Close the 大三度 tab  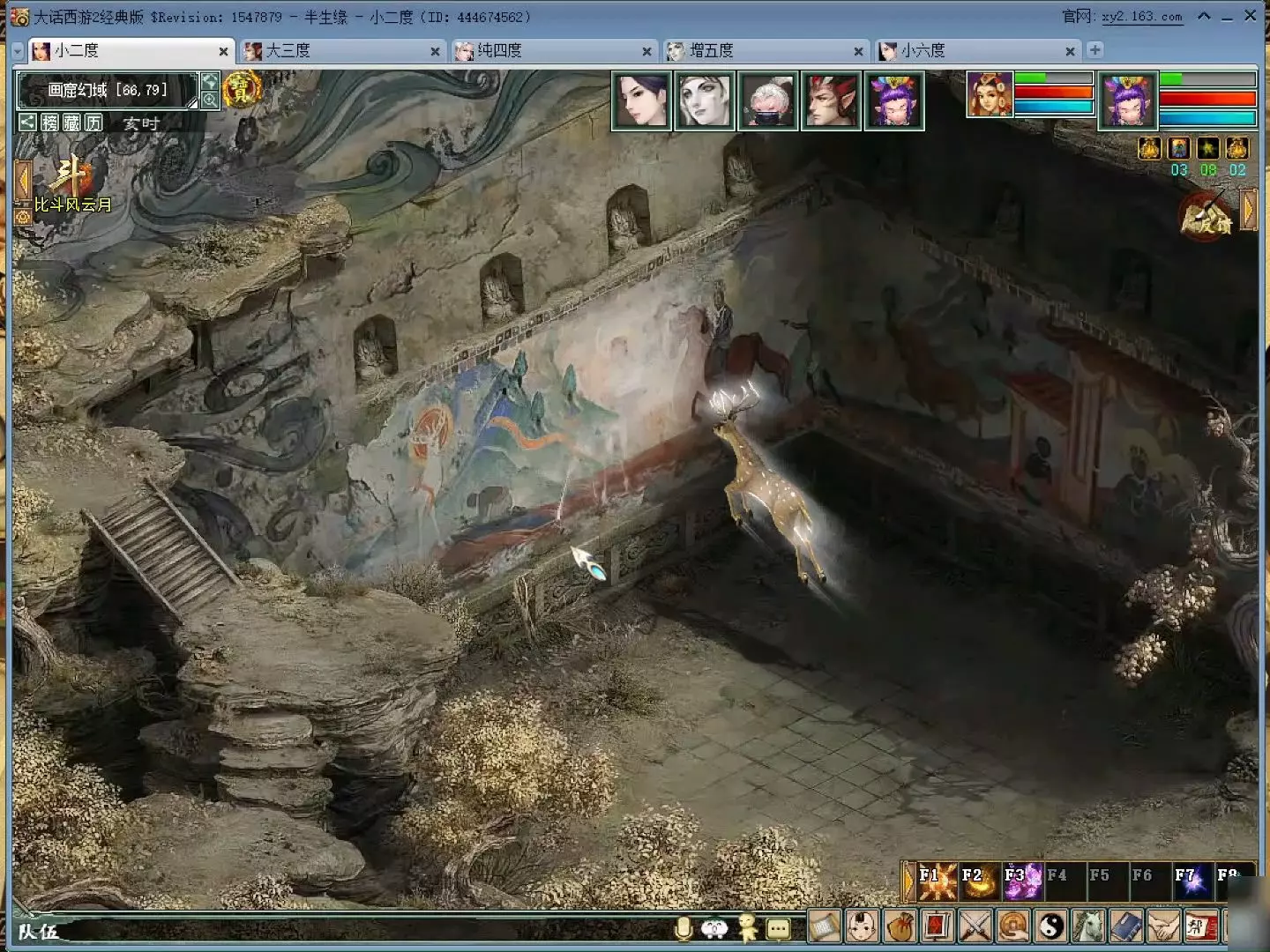coord(435,52)
